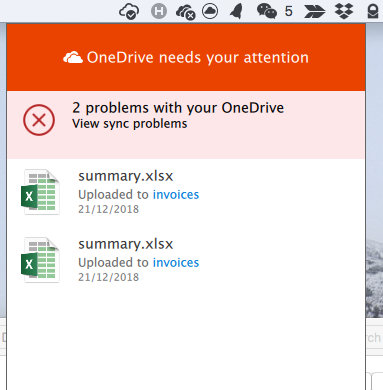Open WeChat icon showing 5 unread
Image resolution: width=383 pixels, height=390 pixels.
[x=274, y=11]
